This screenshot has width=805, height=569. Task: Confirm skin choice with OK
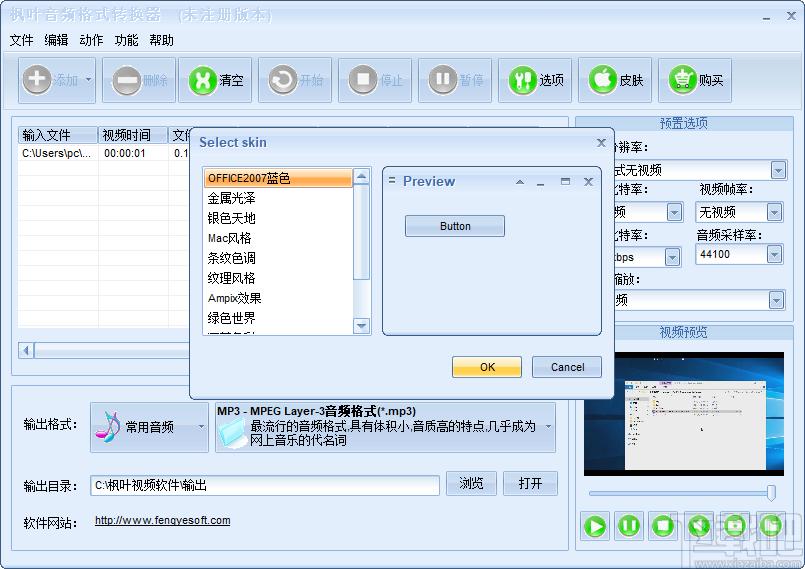coord(487,367)
